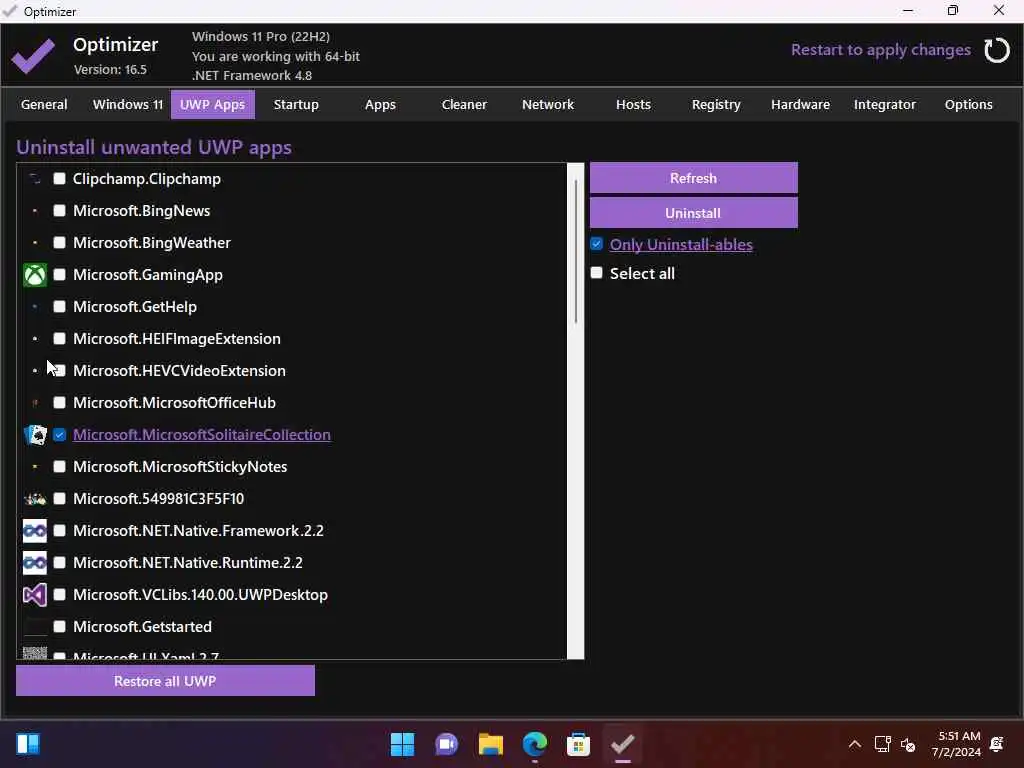The height and width of the screenshot is (768, 1024).
Task: Open the clock and date panel
Action: click(957, 744)
